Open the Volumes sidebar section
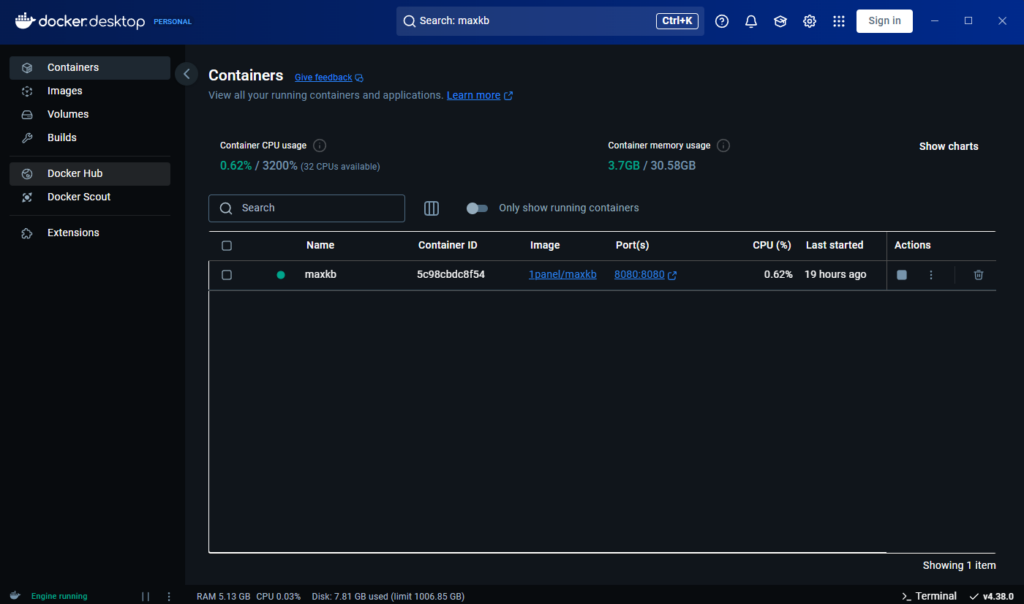This screenshot has width=1024, height=604. coord(89,114)
